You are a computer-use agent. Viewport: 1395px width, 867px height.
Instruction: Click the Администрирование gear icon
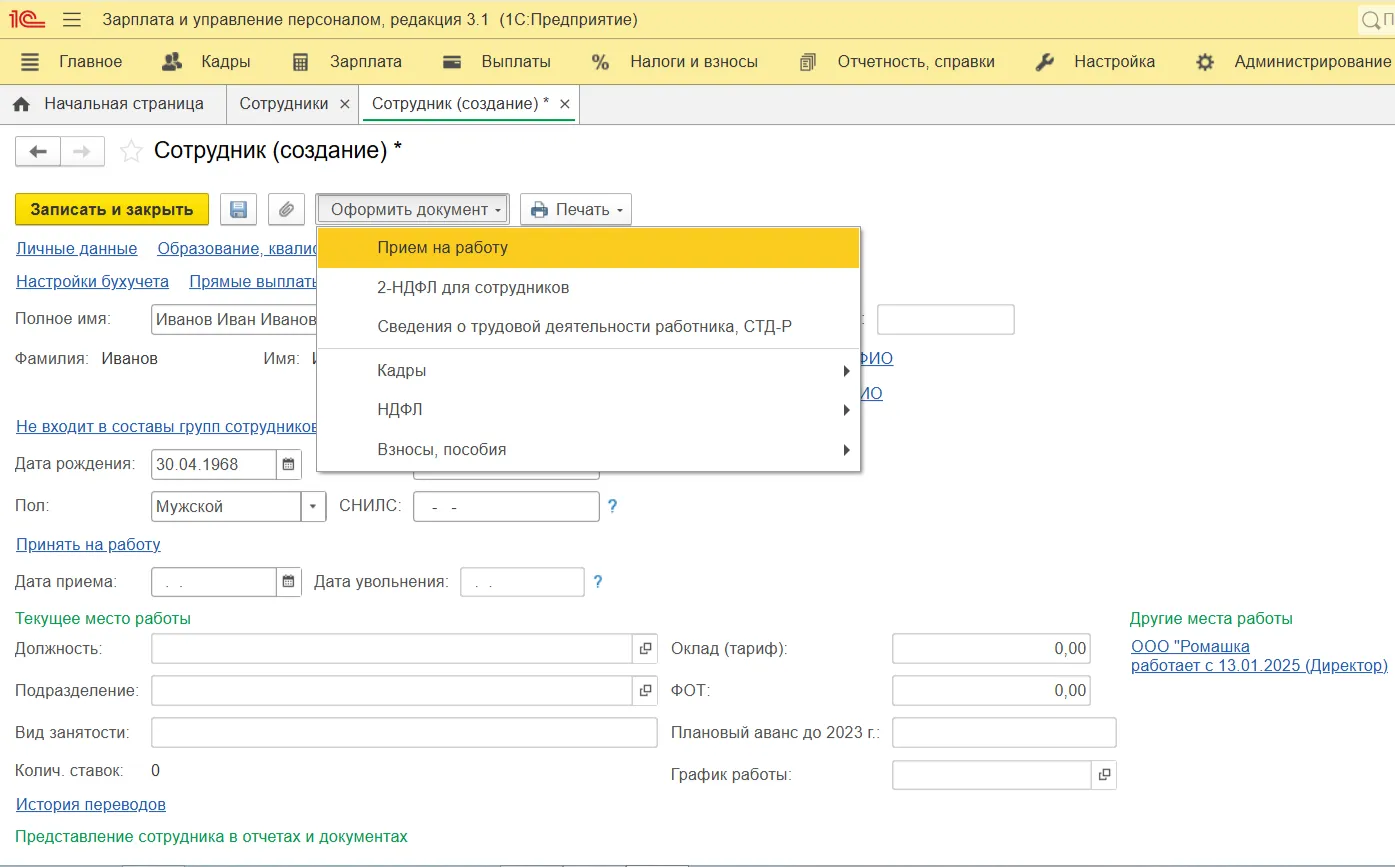(x=1205, y=62)
